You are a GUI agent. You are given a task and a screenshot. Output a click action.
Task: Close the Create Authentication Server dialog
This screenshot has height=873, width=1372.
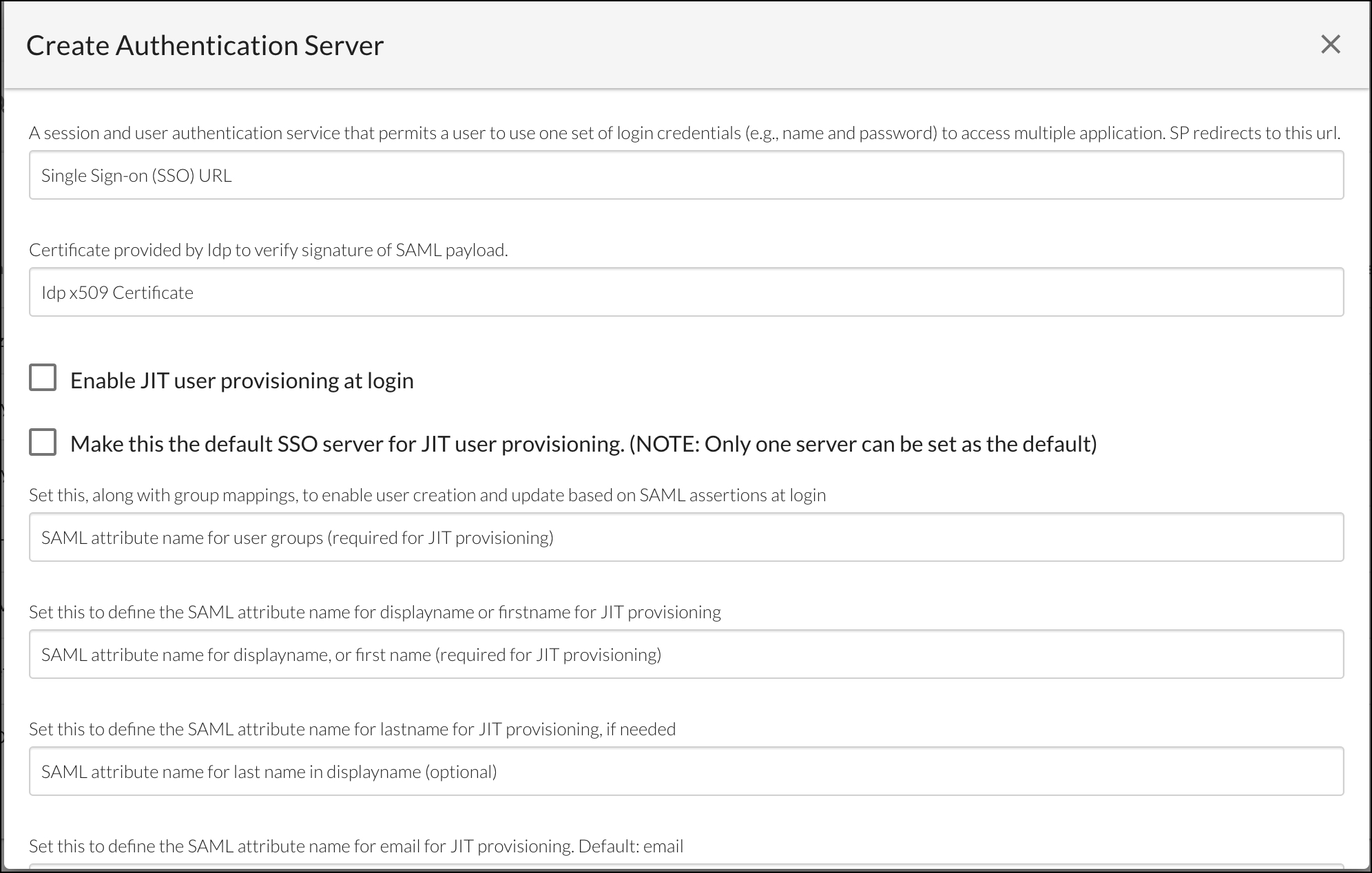pyautogui.click(x=1330, y=45)
